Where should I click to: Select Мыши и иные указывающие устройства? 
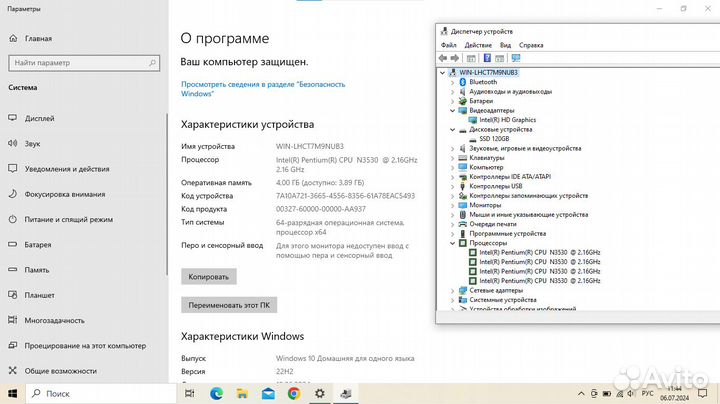[529, 214]
